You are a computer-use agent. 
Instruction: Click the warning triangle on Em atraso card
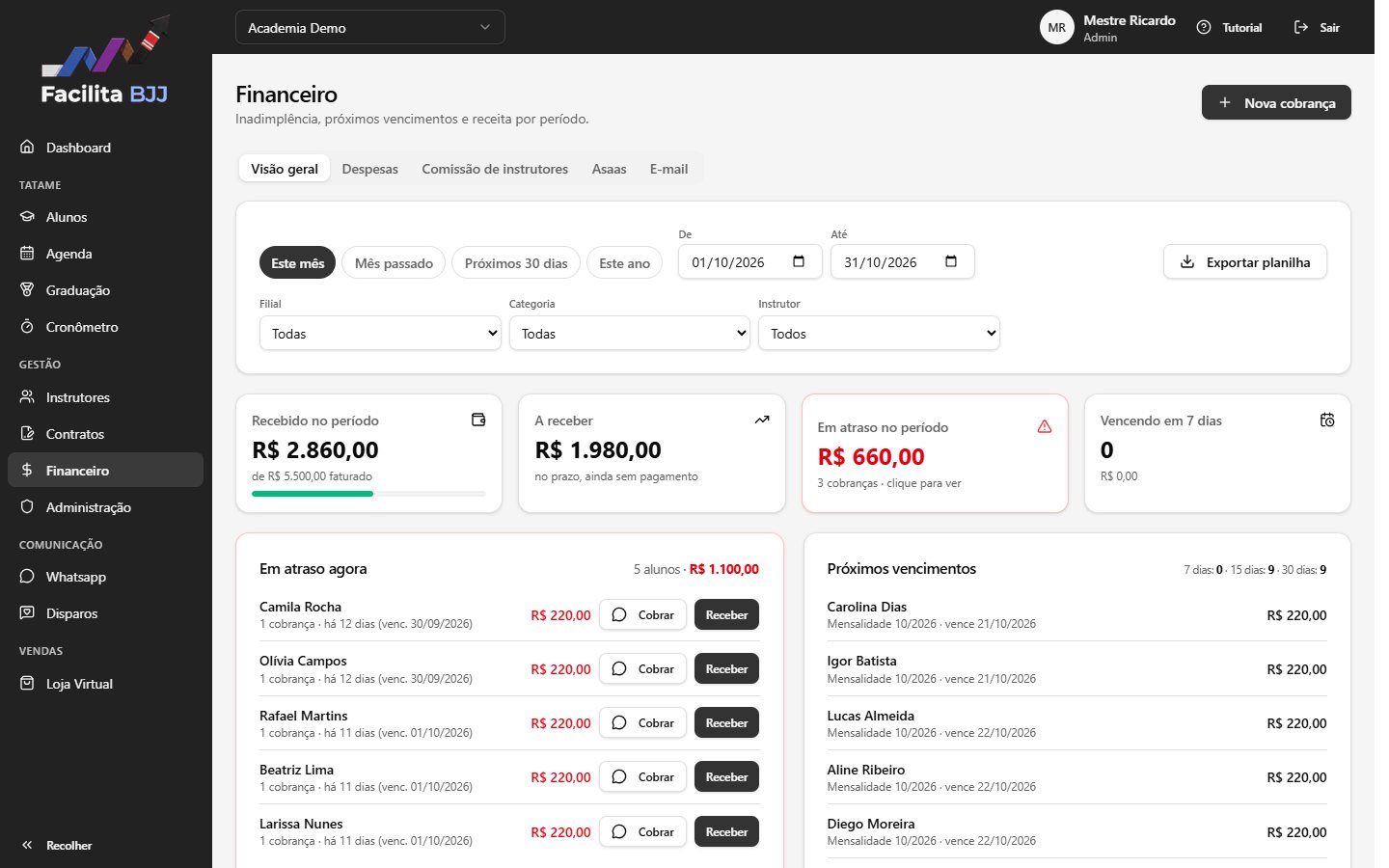tap(1045, 426)
